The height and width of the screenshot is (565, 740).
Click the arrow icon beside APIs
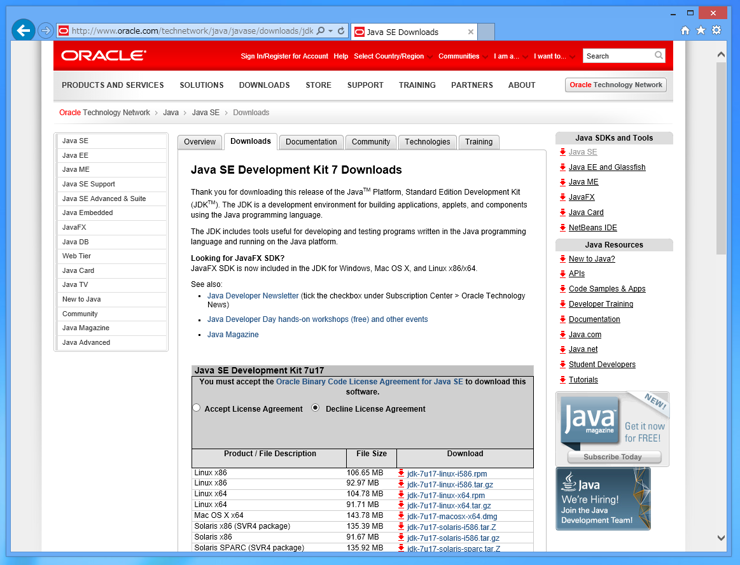click(563, 274)
